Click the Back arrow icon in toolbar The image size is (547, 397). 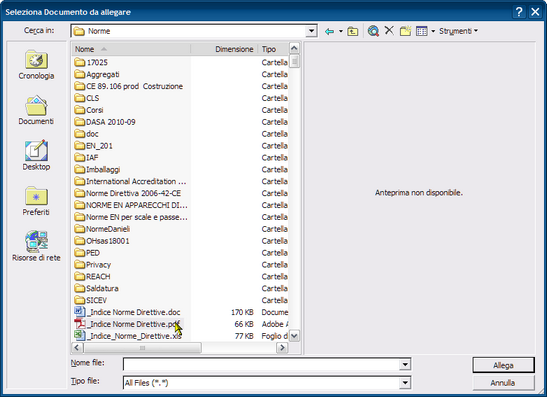tap(329, 31)
